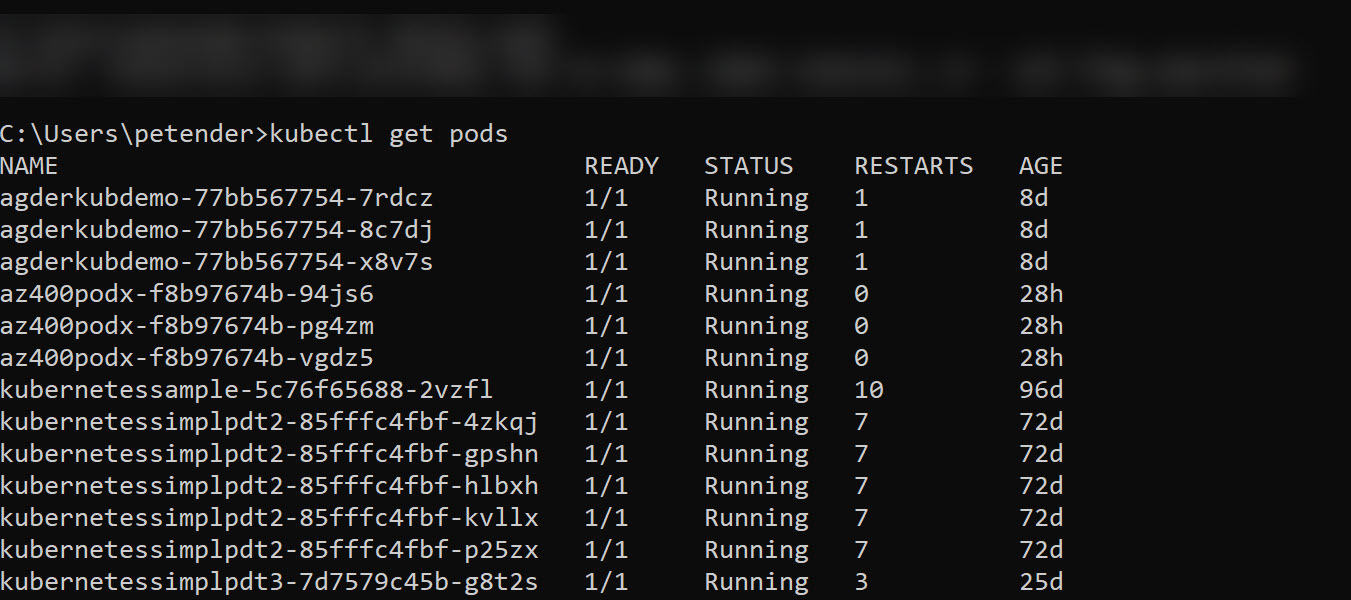Click pod name kubernetessimplpdt2-85fffc4fbf-4zkqj

pyautogui.click(x=269, y=422)
